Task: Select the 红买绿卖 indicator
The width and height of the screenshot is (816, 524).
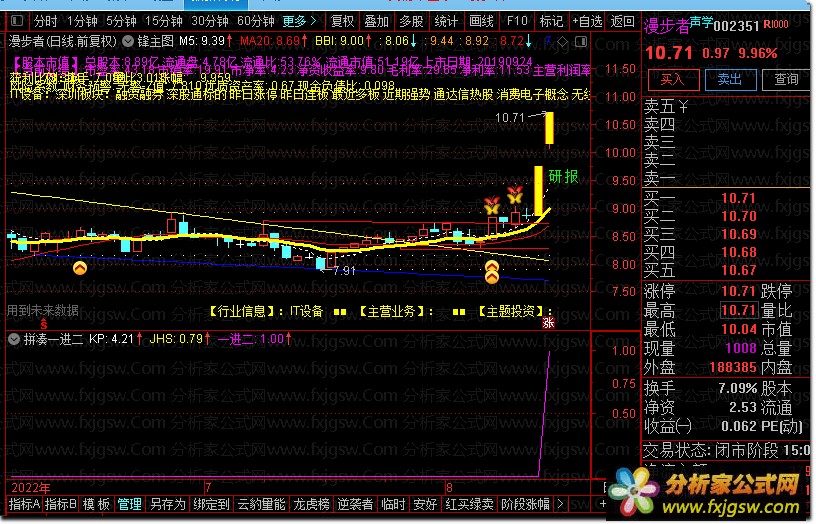Action: 469,505
